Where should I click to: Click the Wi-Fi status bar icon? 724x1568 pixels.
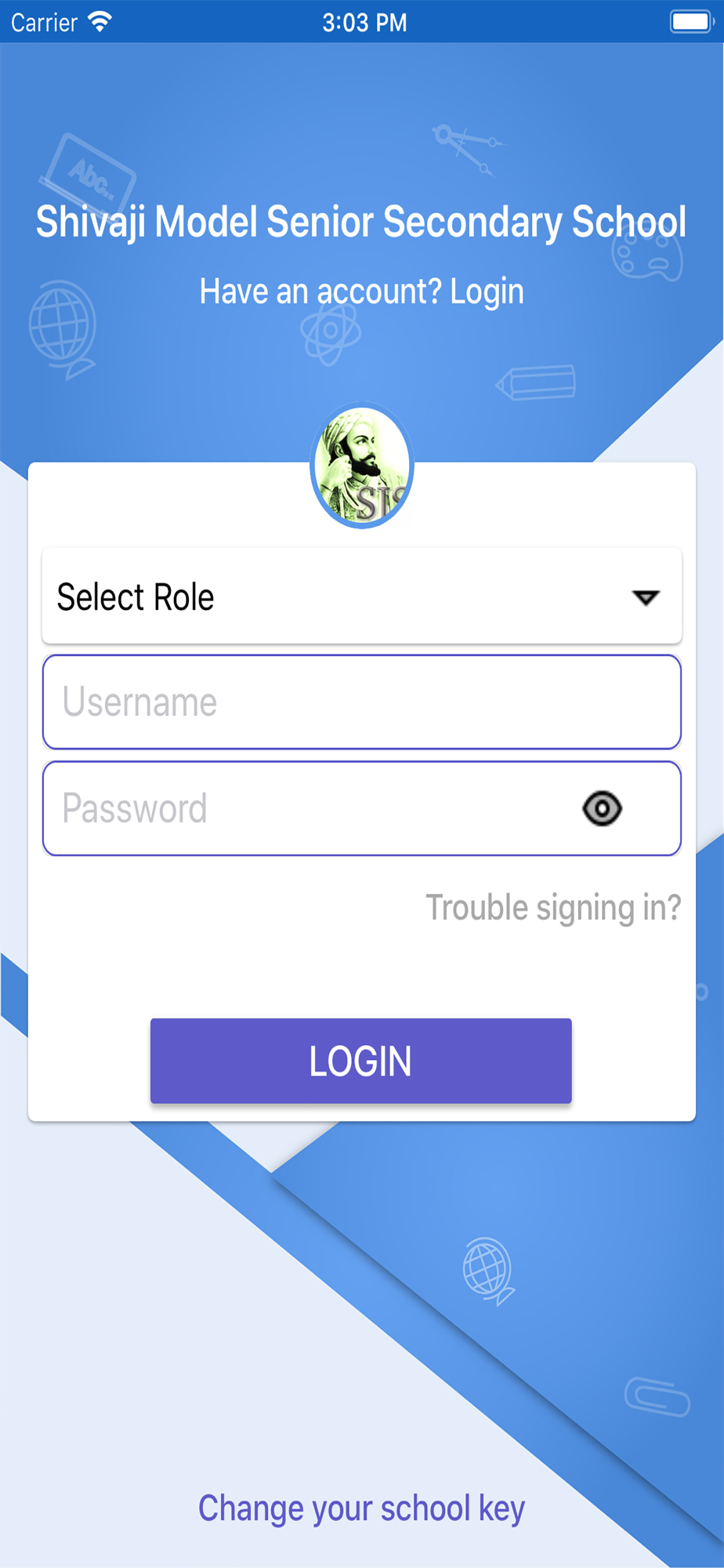100,22
